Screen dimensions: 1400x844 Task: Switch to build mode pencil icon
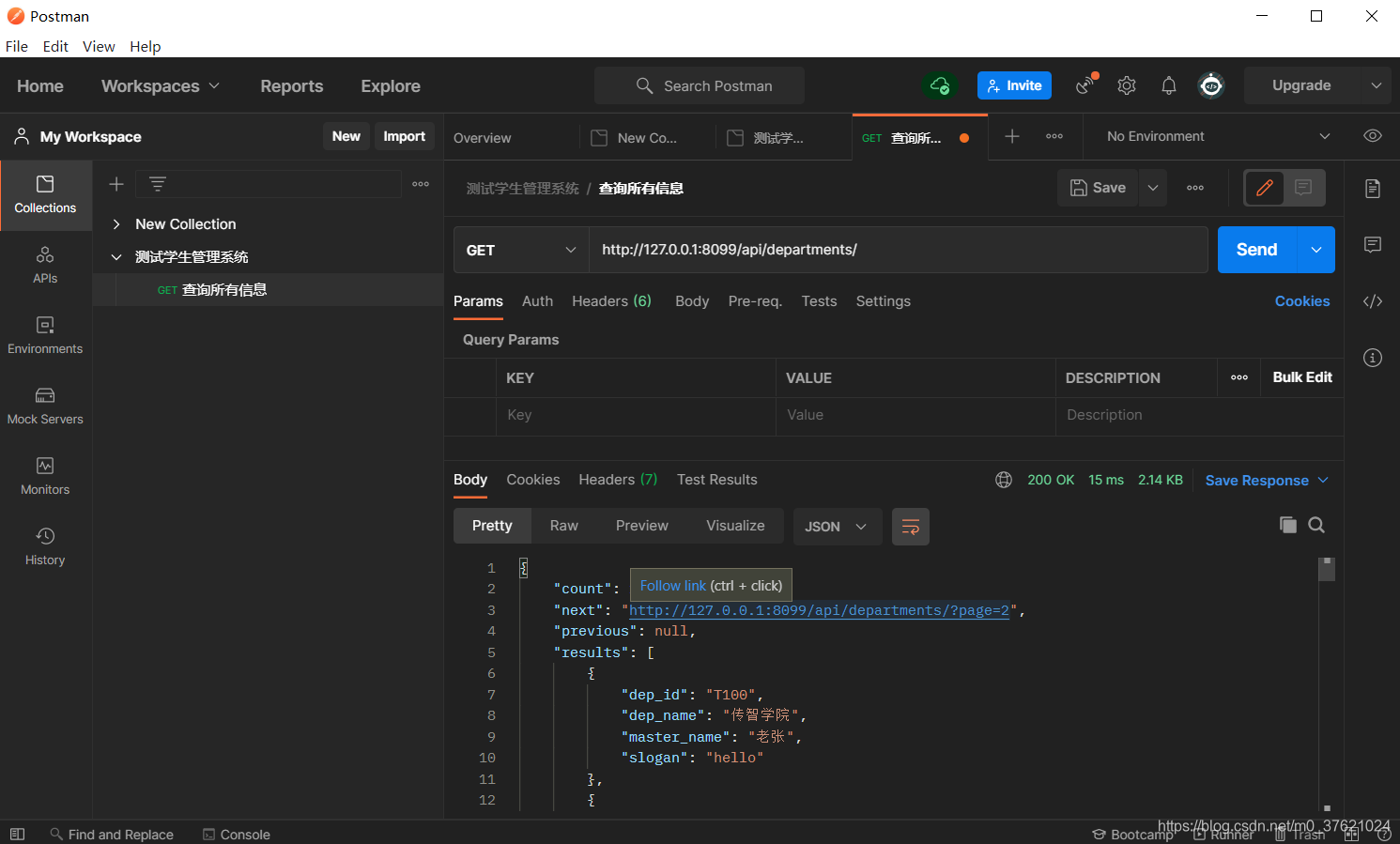1265,188
